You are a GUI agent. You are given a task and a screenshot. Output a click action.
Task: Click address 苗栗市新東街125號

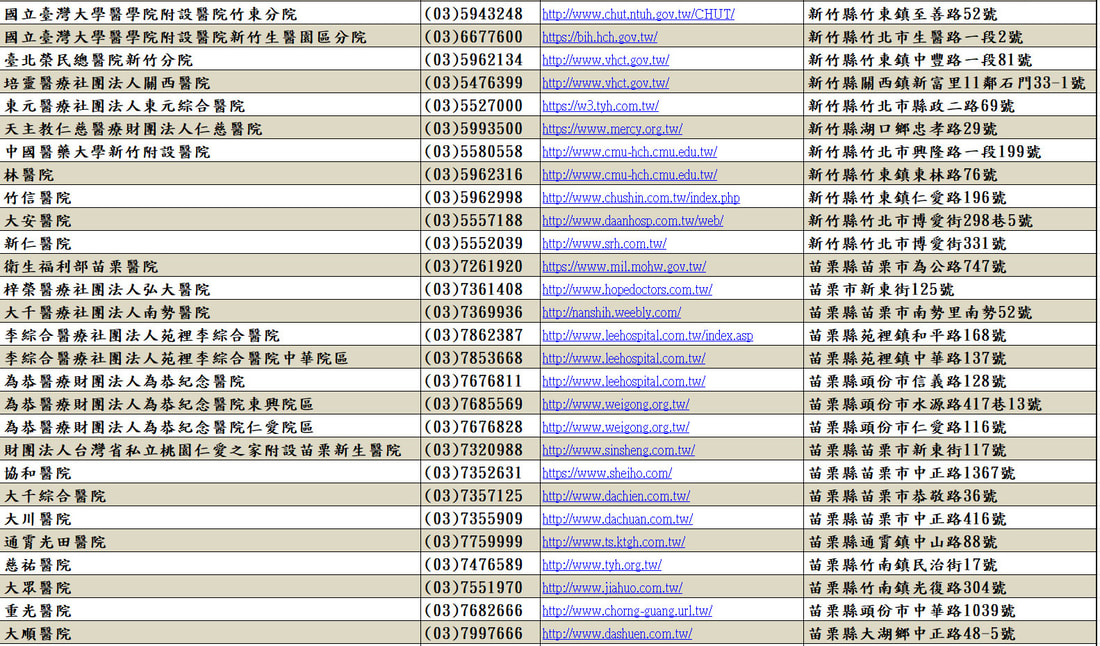[x=881, y=290]
